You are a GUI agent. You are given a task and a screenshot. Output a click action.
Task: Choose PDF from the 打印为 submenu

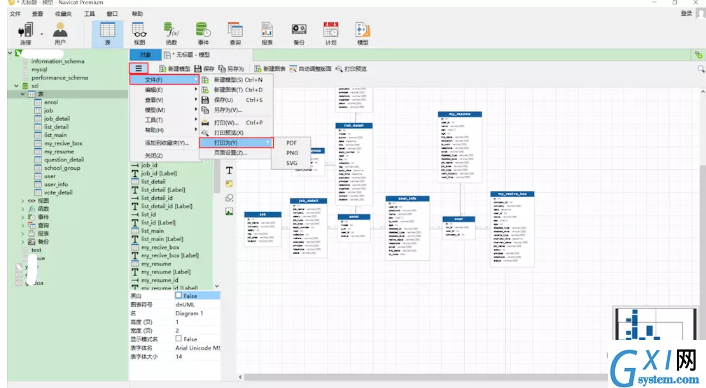tap(291, 143)
